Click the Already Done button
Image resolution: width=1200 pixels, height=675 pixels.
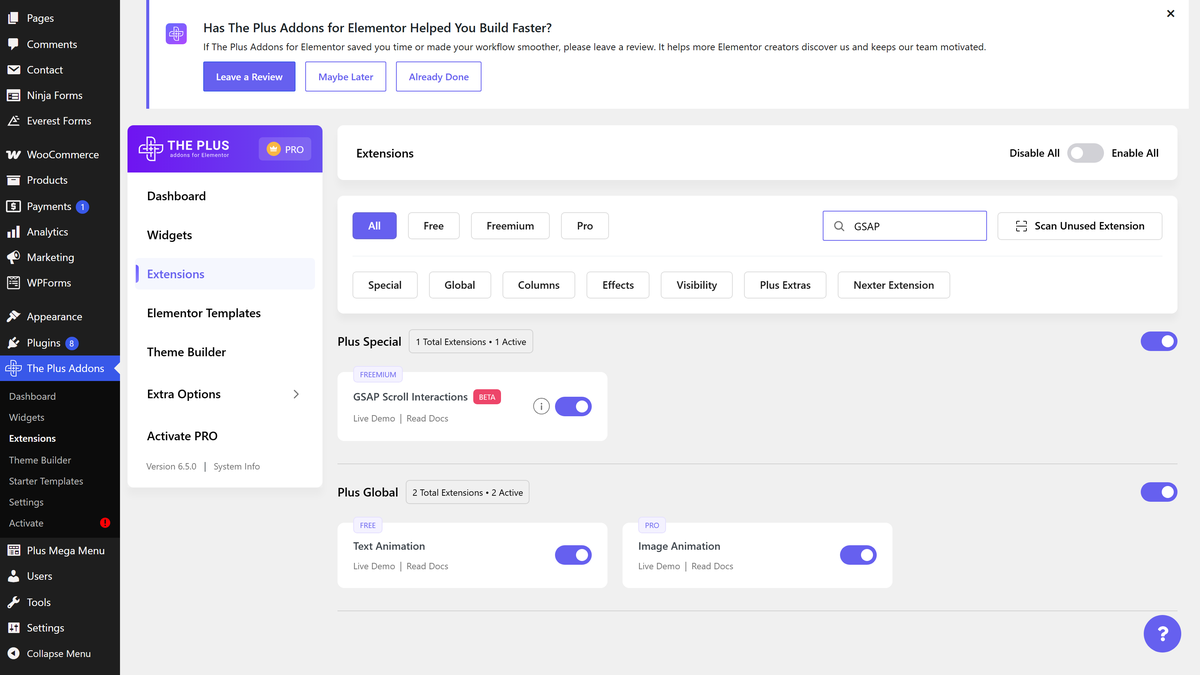click(x=439, y=77)
